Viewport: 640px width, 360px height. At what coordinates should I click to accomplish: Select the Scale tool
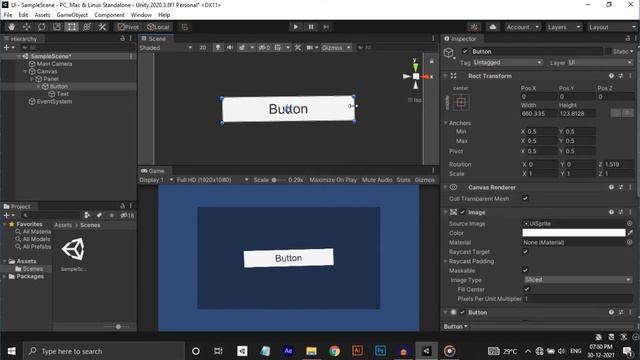pyautogui.click(x=57, y=27)
